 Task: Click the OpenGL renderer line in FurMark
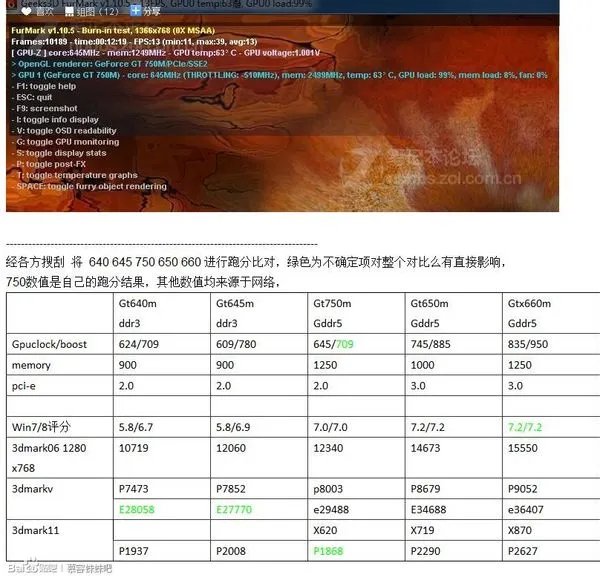click(110, 64)
